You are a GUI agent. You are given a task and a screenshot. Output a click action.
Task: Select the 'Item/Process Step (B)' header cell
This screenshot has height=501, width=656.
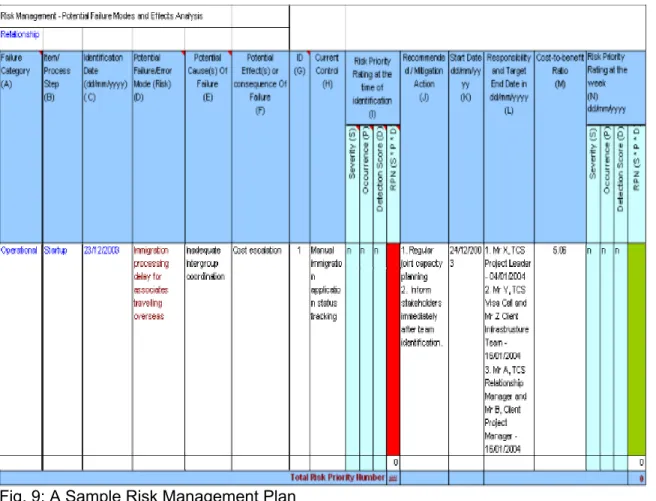pyautogui.click(x=63, y=146)
